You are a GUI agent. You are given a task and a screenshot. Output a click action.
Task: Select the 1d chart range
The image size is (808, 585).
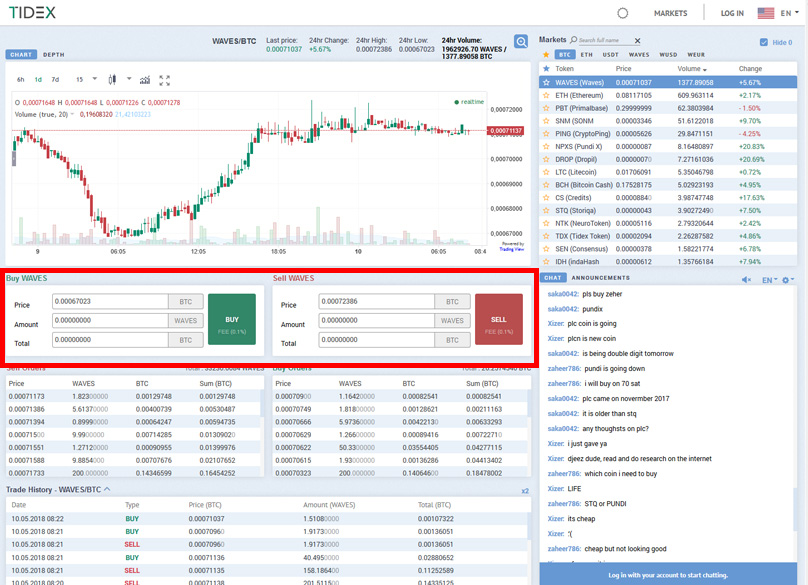[x=38, y=80]
